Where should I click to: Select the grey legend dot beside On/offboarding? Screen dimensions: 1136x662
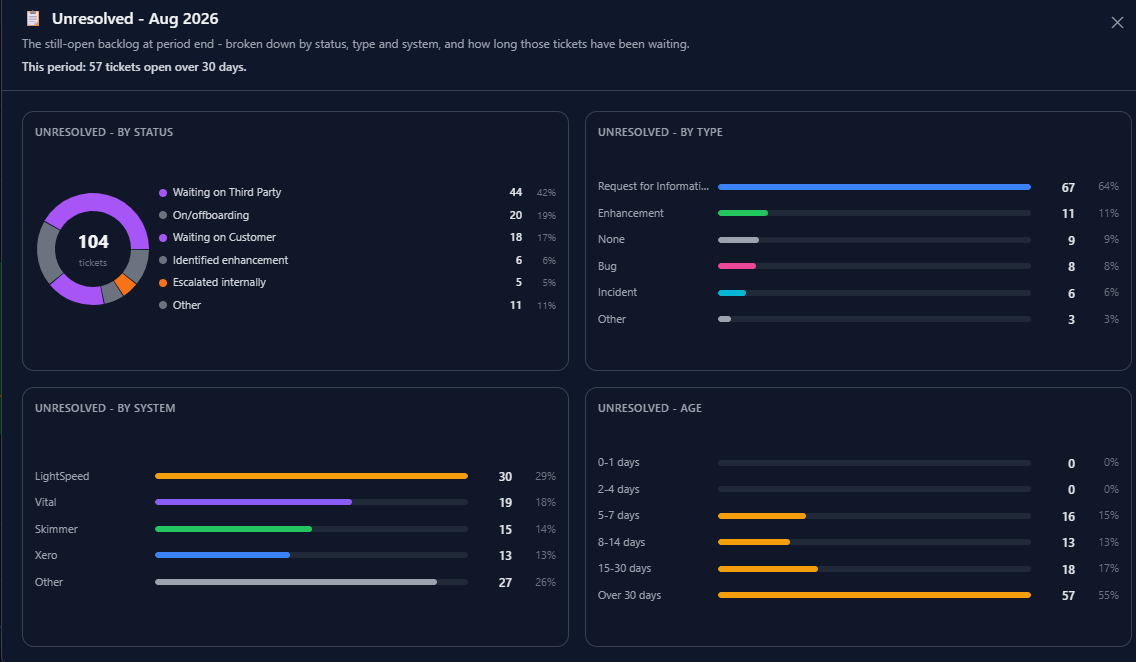[x=163, y=215]
